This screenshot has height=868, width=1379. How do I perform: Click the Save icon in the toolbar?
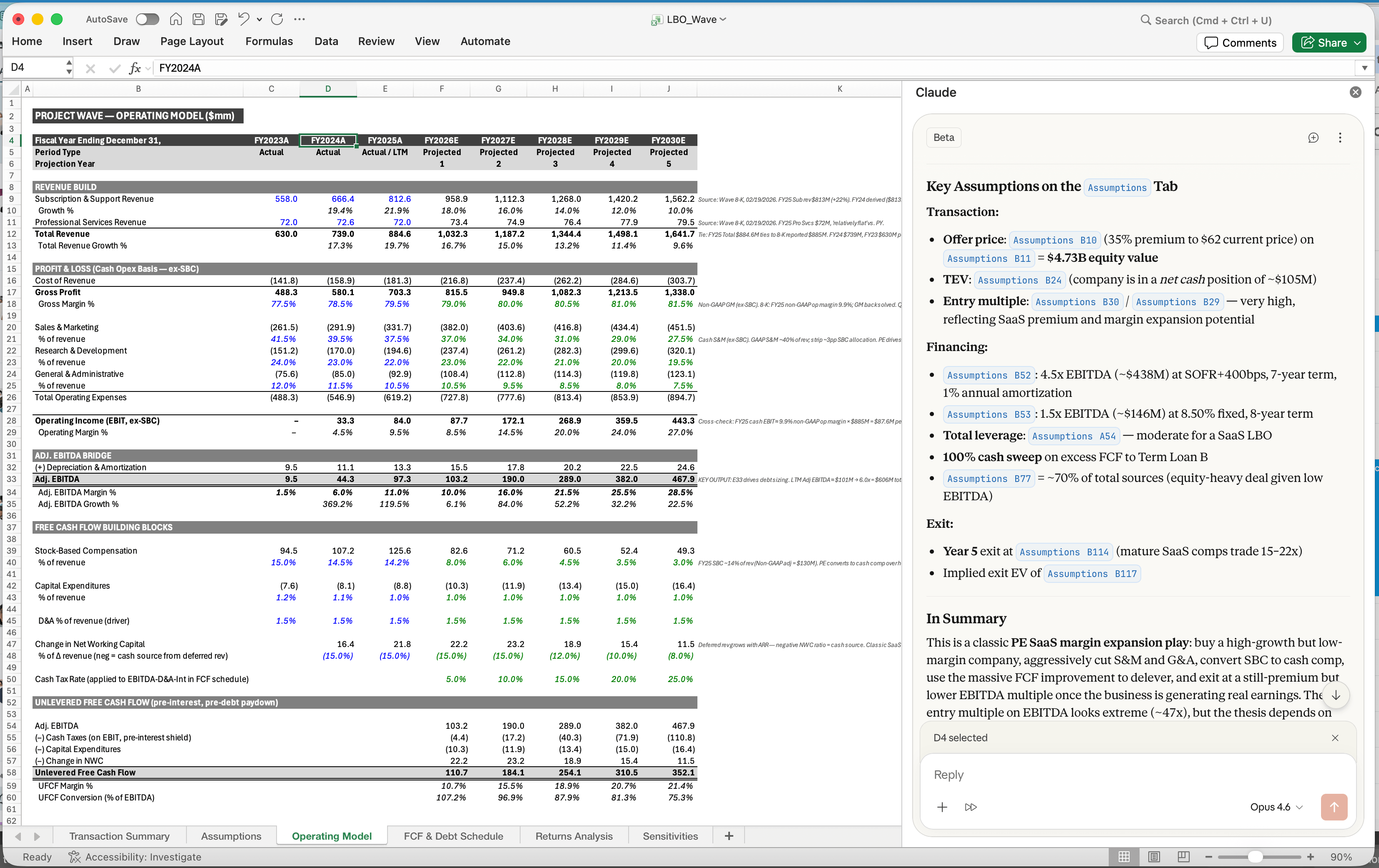198,19
